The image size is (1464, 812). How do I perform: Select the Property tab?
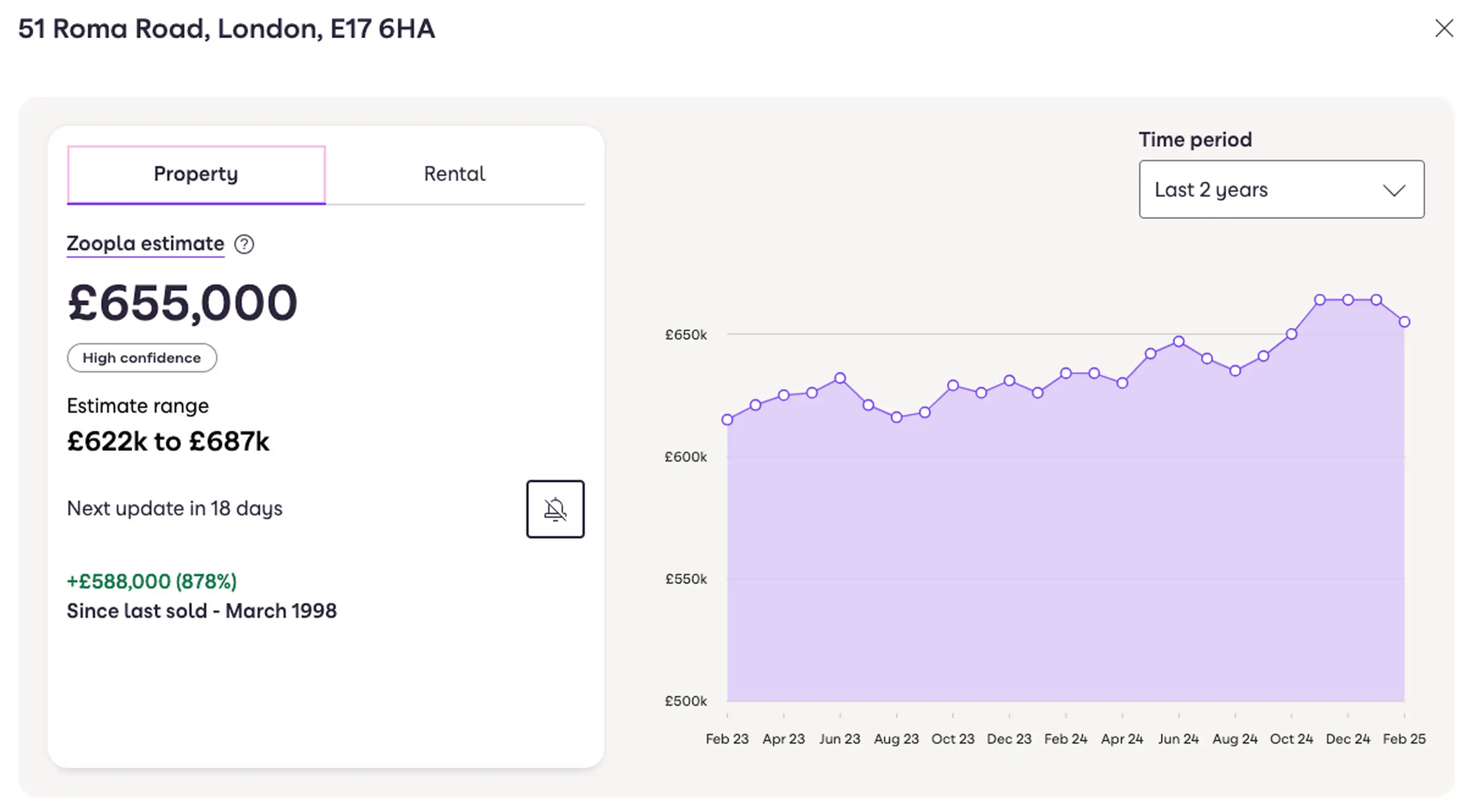point(195,174)
